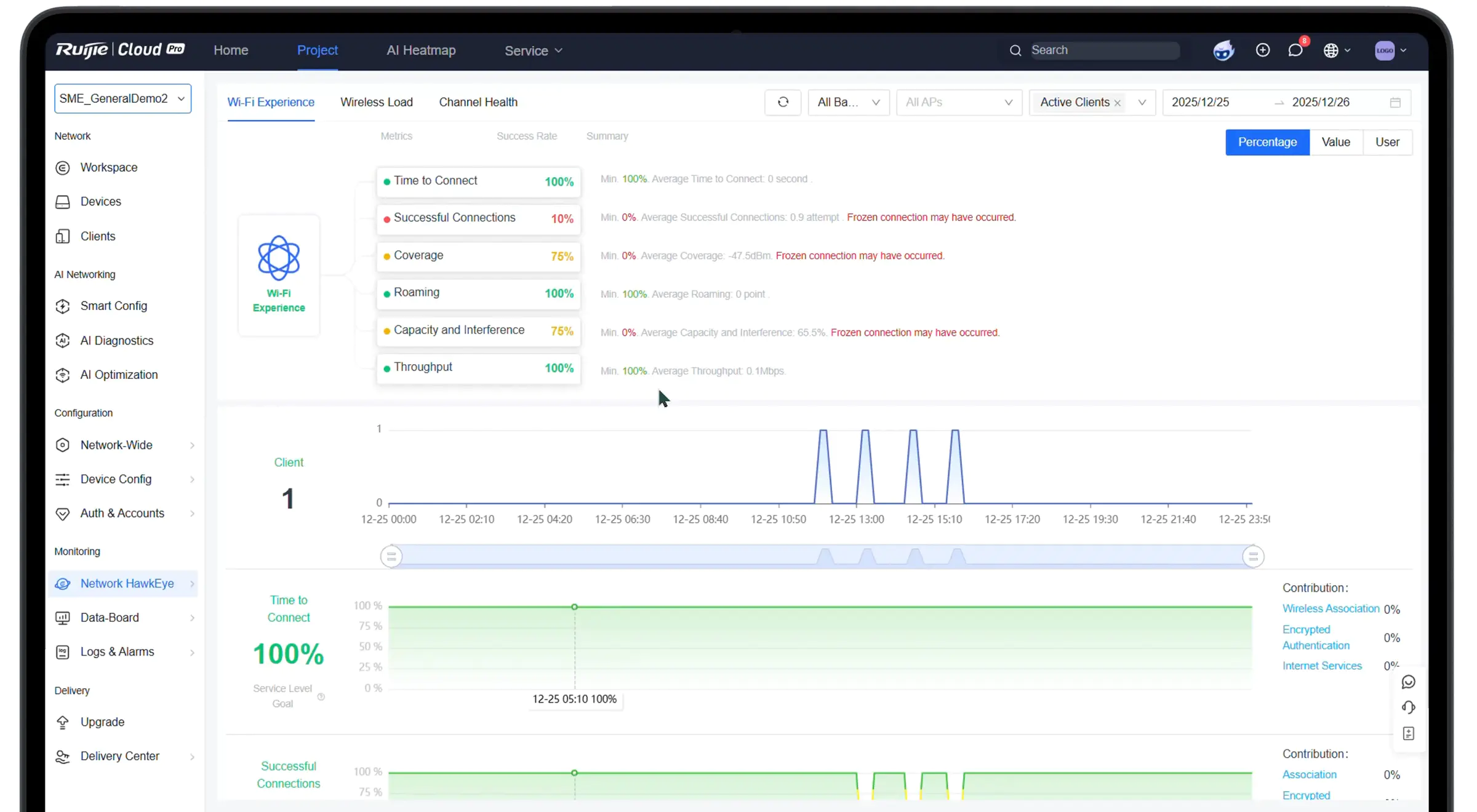The width and height of the screenshot is (1477, 812).
Task: Click the left handle of time range slider
Action: [x=391, y=557]
